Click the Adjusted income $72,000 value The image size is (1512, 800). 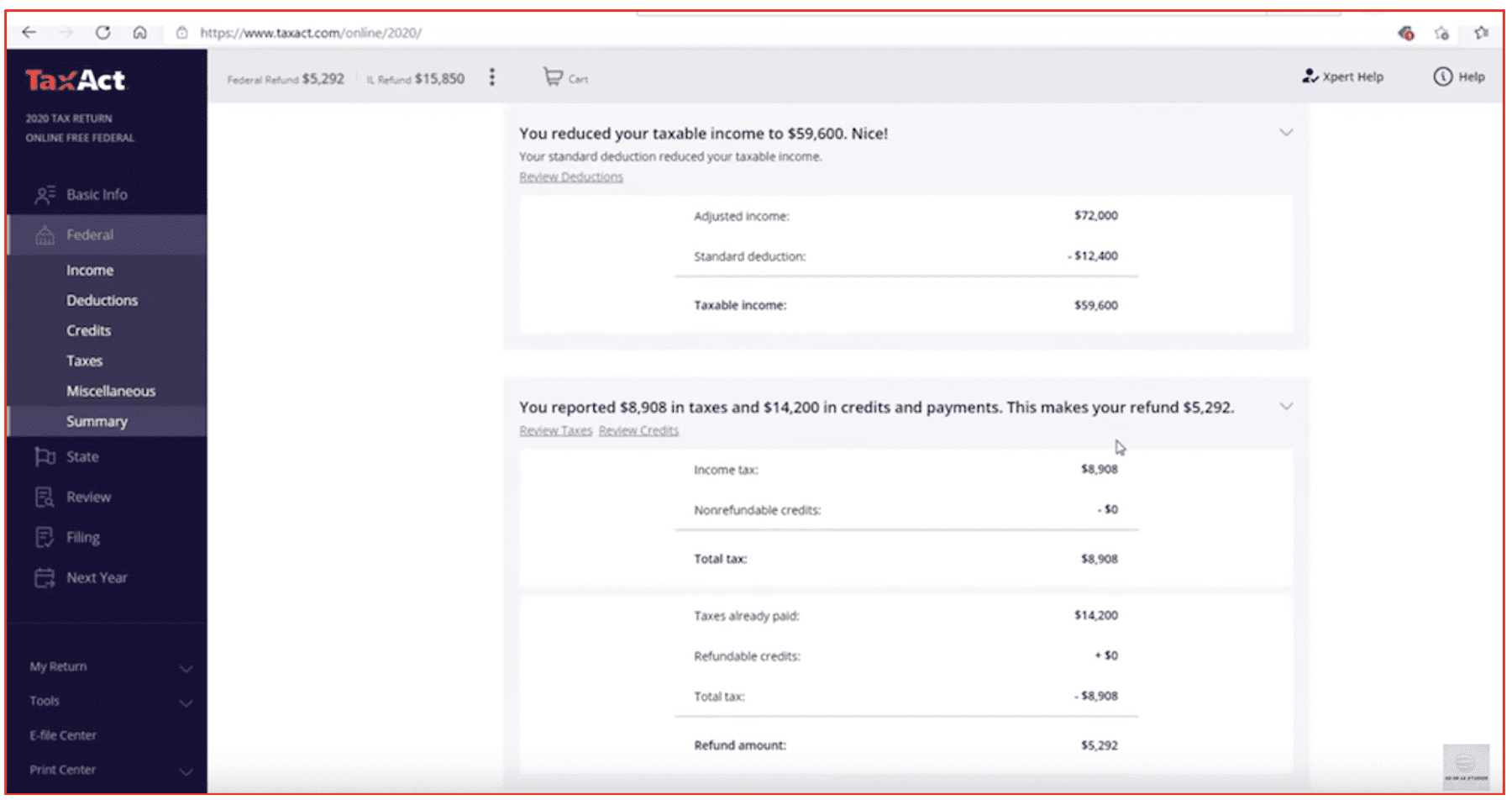pyautogui.click(x=1096, y=216)
